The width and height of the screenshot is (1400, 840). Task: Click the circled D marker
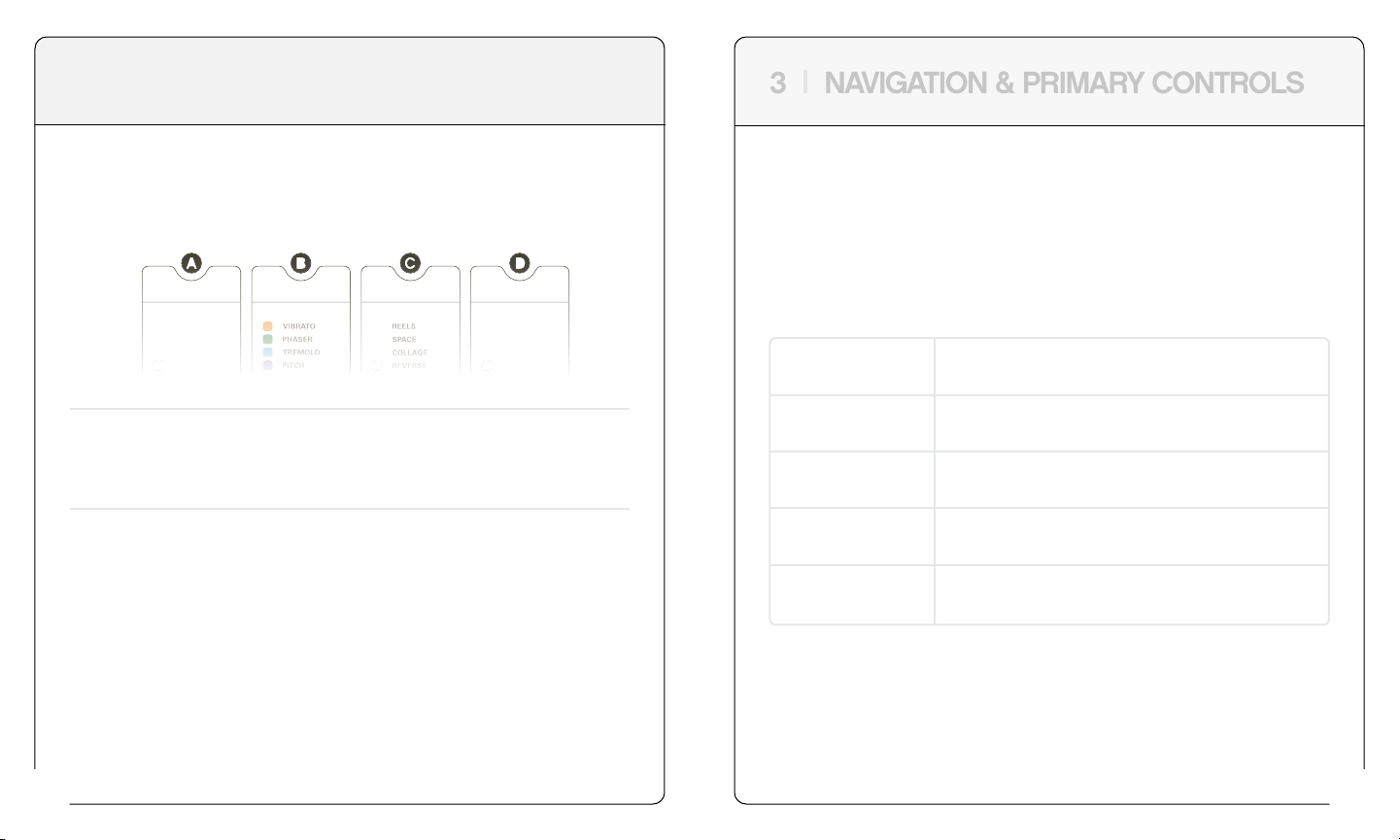tap(520, 263)
